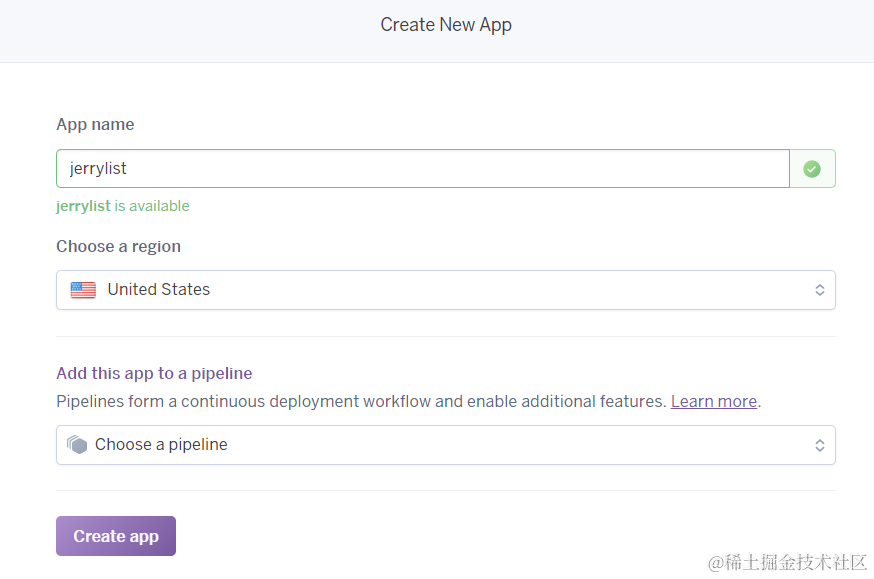Click the pipeline selector's up-down arrows
874x579 pixels.
click(819, 445)
